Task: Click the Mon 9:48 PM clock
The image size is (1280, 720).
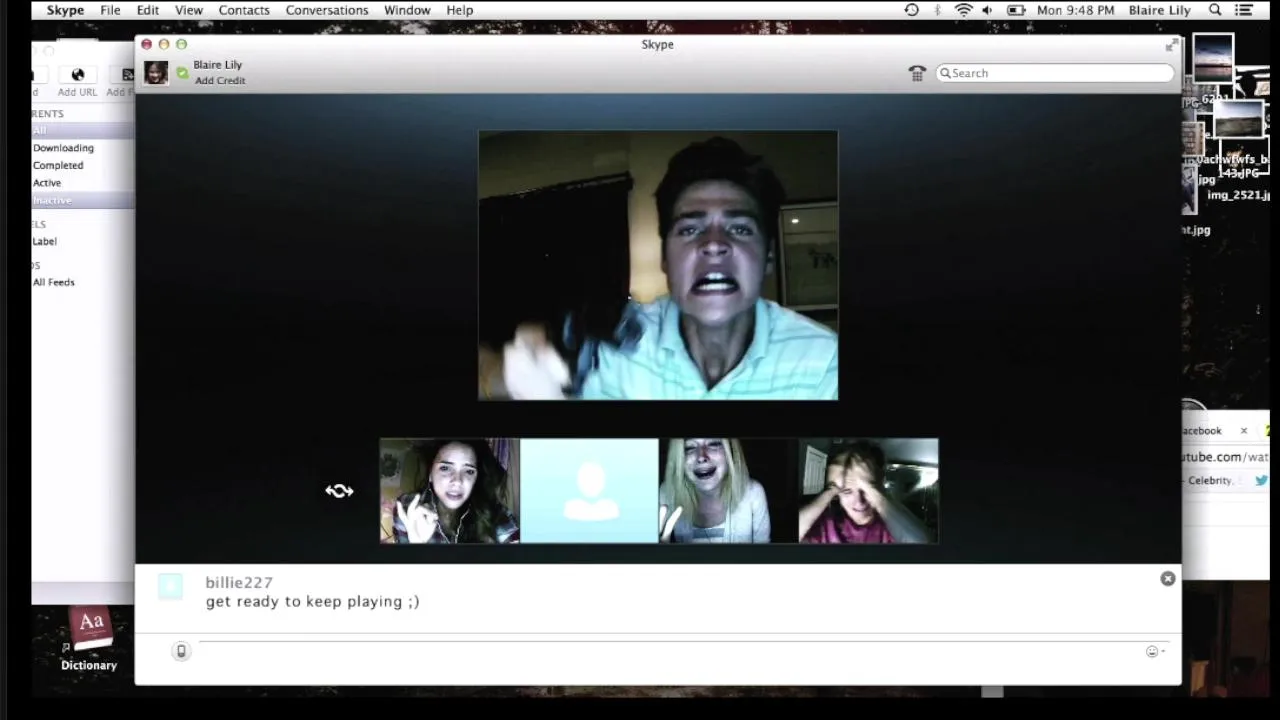Action: tap(1076, 10)
